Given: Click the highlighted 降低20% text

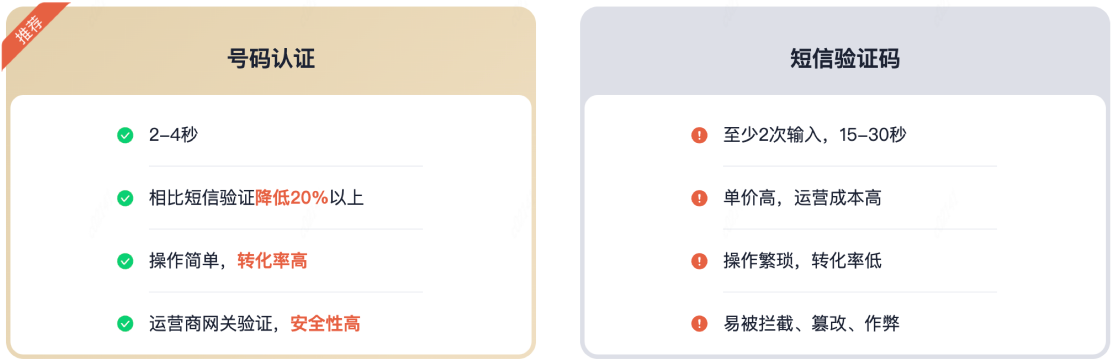Looking at the screenshot, I should tap(291, 198).
